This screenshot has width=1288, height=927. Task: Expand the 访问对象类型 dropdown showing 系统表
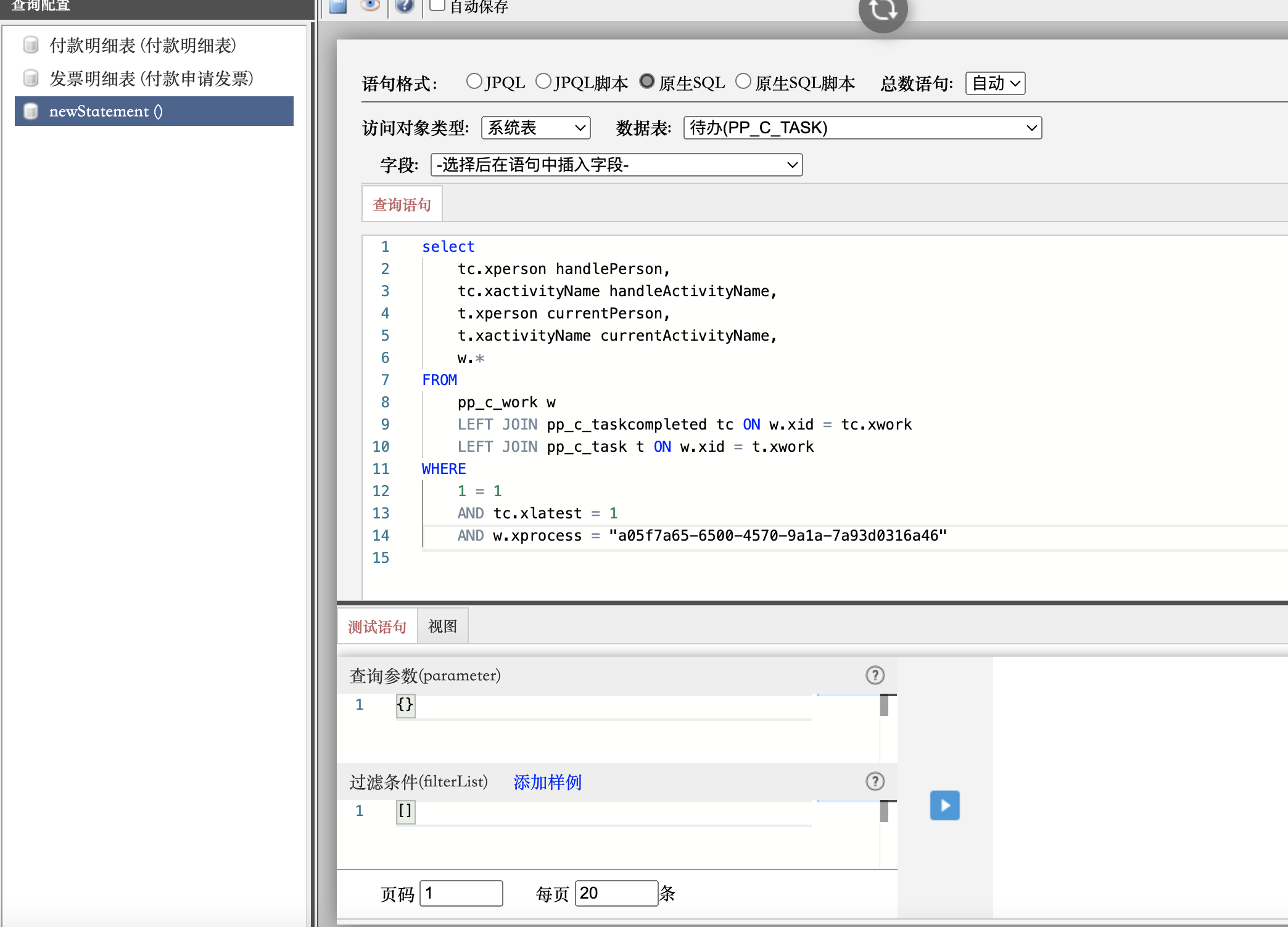[535, 128]
